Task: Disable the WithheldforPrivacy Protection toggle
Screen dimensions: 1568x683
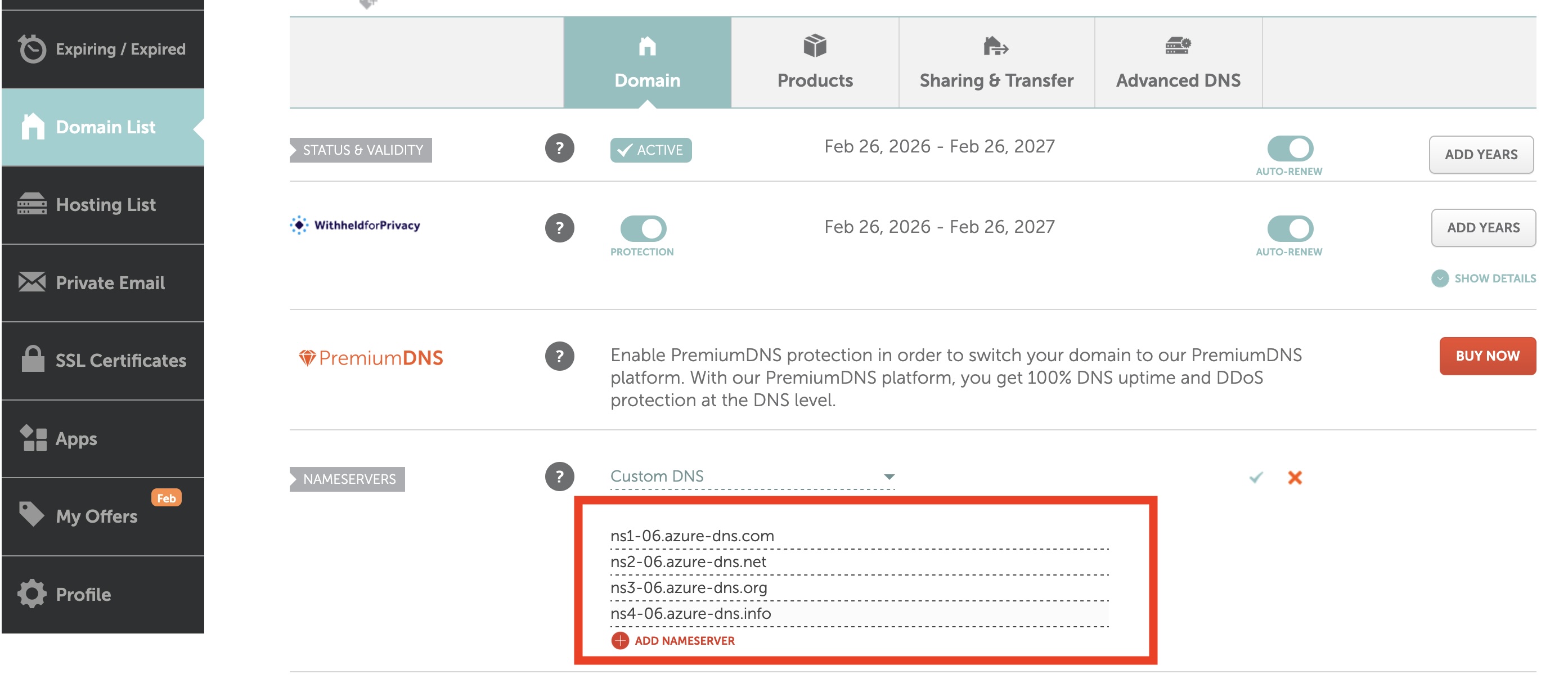Action: 643,229
